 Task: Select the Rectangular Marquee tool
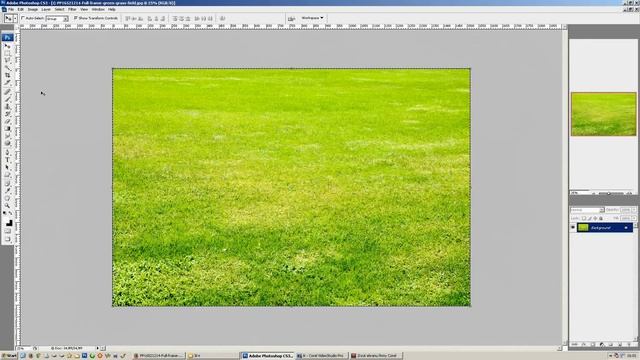coord(7,53)
